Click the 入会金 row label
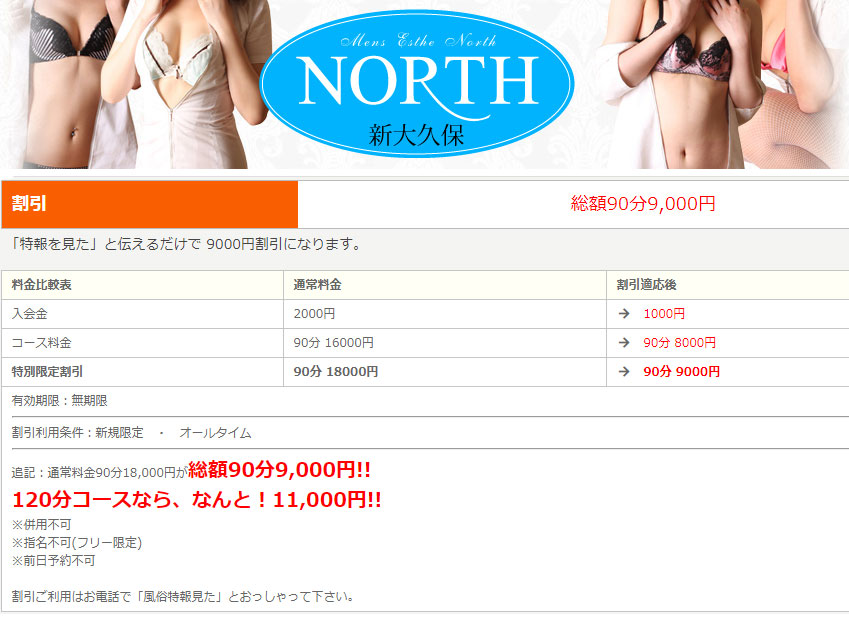The width and height of the screenshot is (849, 621). coord(30,314)
